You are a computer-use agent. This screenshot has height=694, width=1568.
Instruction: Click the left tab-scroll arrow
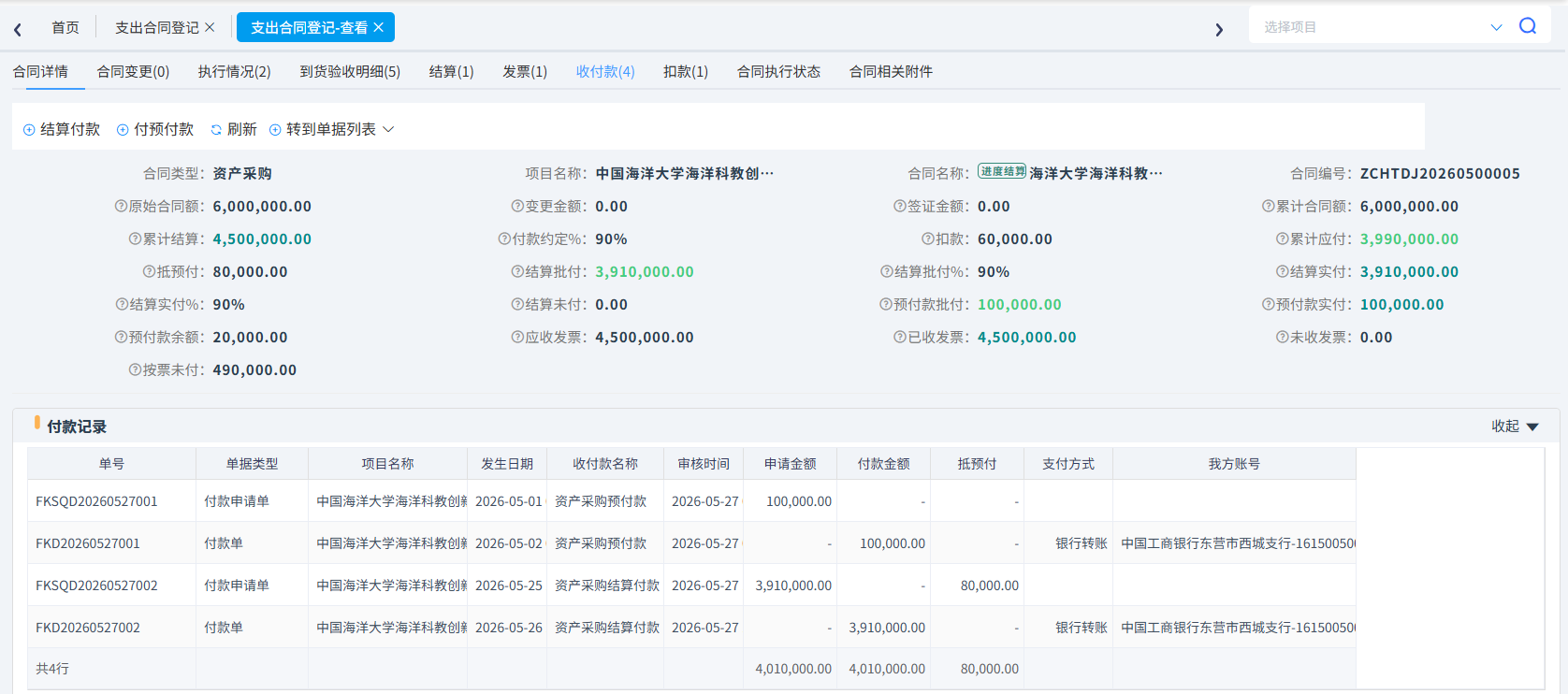18,29
